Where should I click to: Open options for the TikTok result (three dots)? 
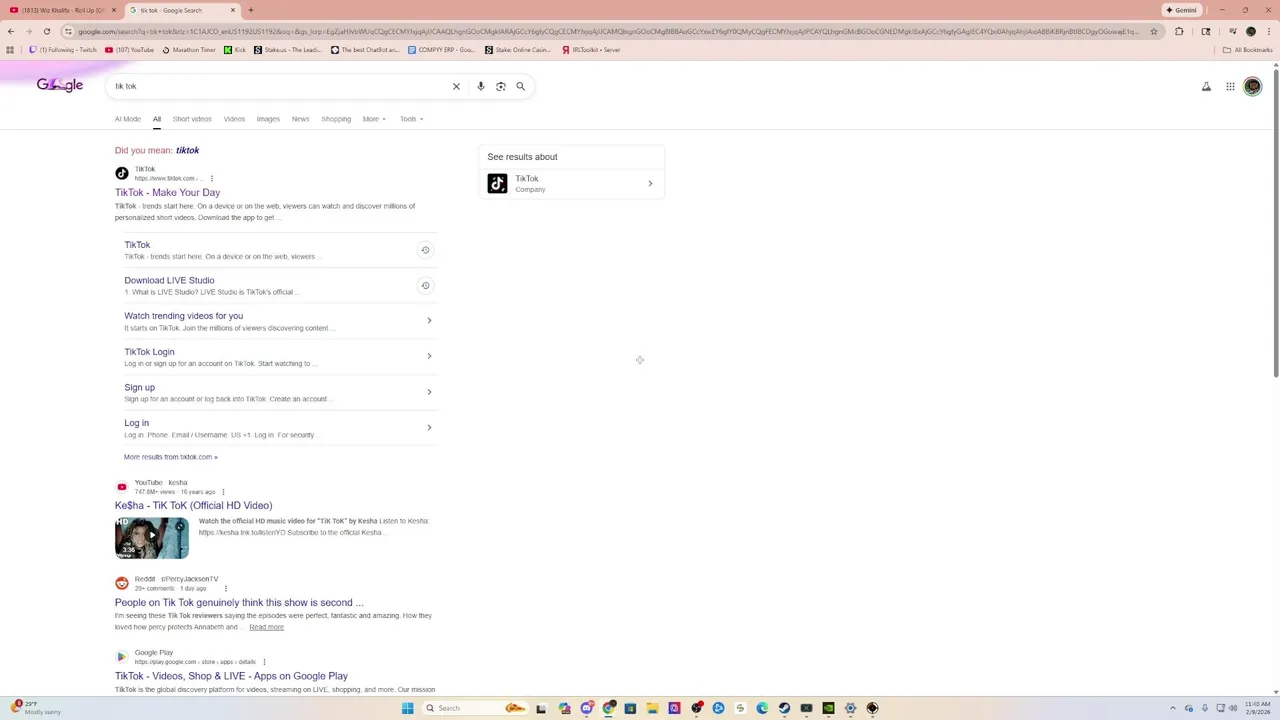212,178
